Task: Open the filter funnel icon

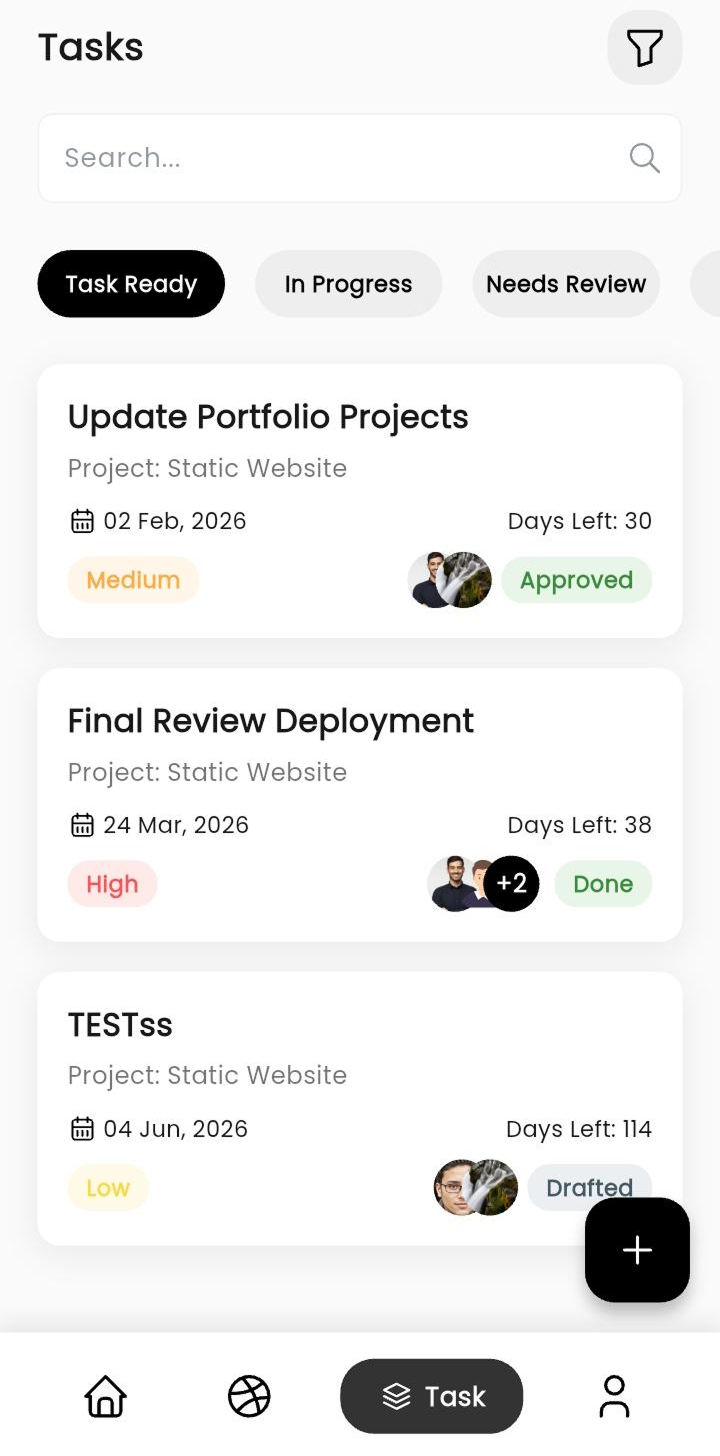Action: 645,47
